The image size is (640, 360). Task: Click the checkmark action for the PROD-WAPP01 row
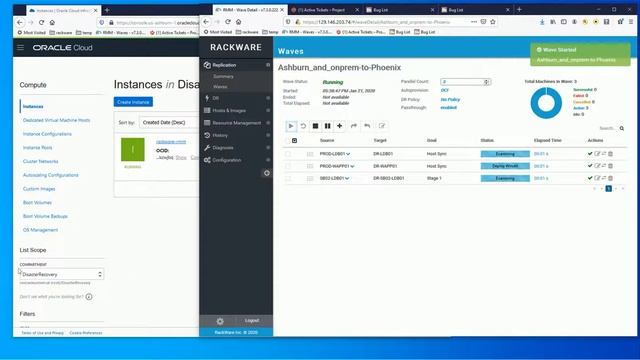[590, 166]
